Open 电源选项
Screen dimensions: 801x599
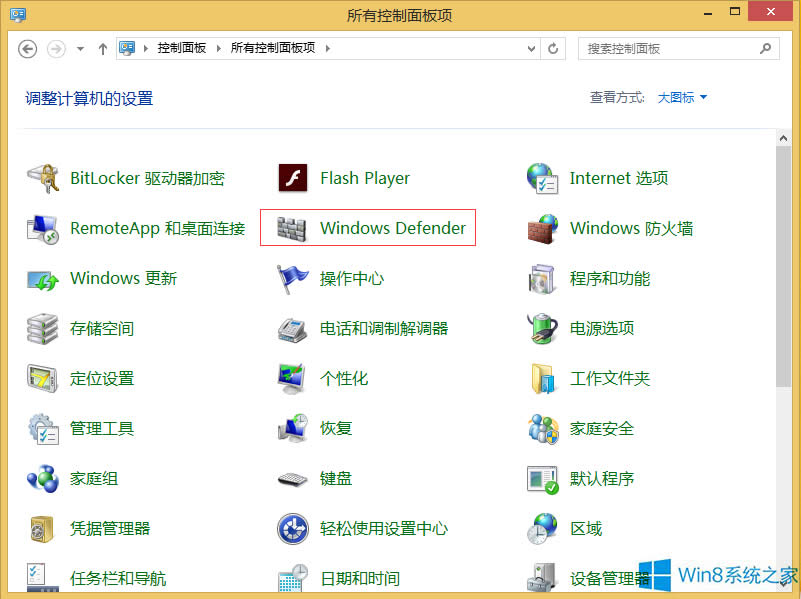601,328
